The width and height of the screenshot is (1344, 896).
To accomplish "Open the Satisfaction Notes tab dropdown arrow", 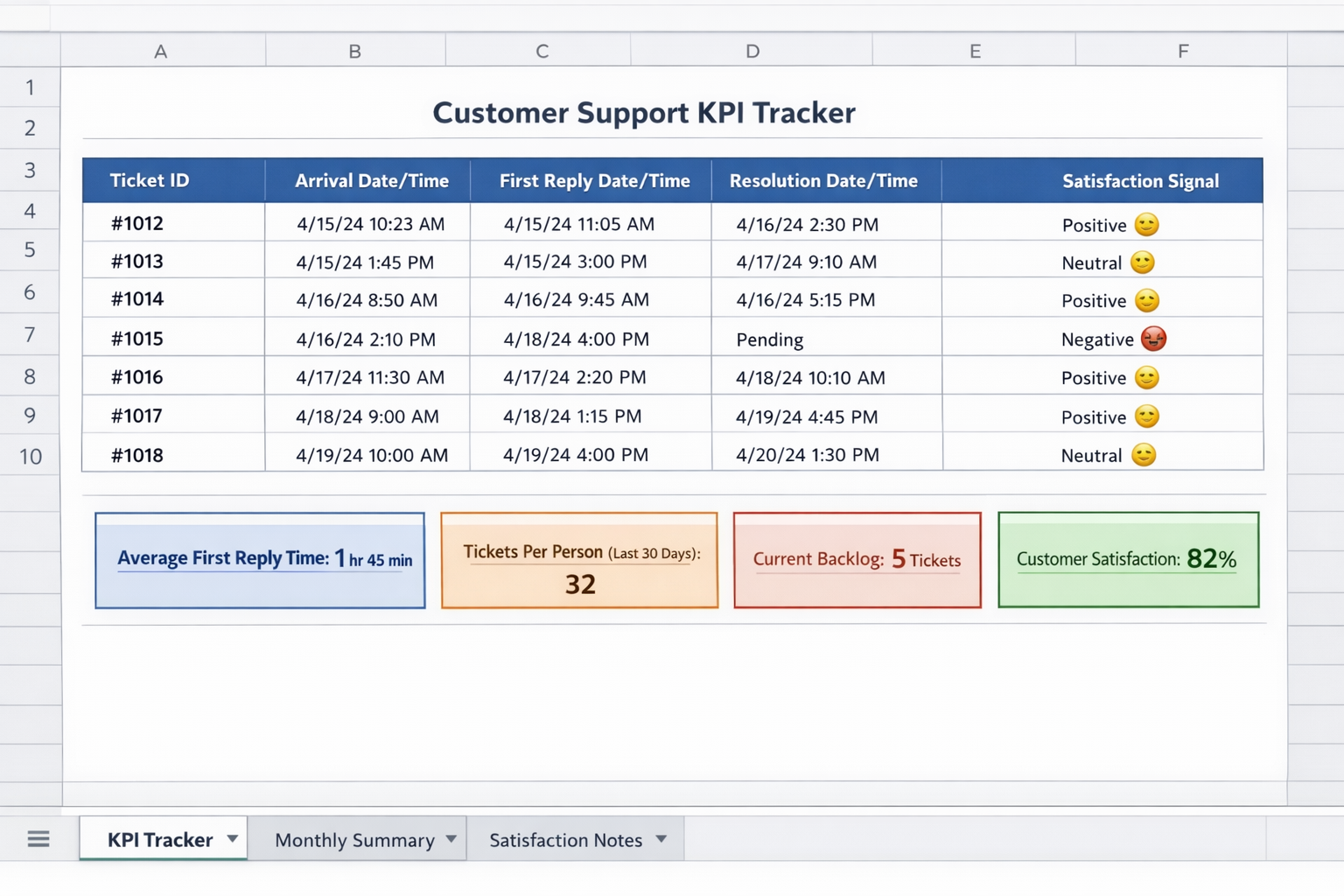I will [x=662, y=839].
